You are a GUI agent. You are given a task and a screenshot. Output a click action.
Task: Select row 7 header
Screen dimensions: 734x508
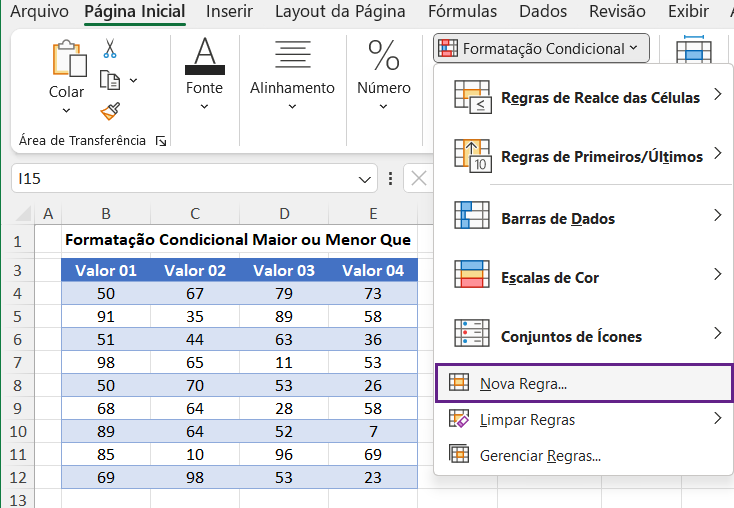17,362
